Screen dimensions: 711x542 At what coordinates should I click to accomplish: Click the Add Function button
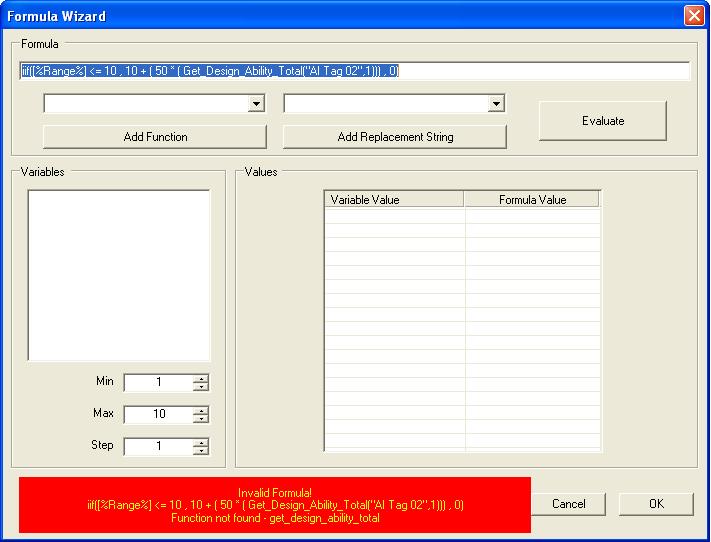(x=155, y=137)
